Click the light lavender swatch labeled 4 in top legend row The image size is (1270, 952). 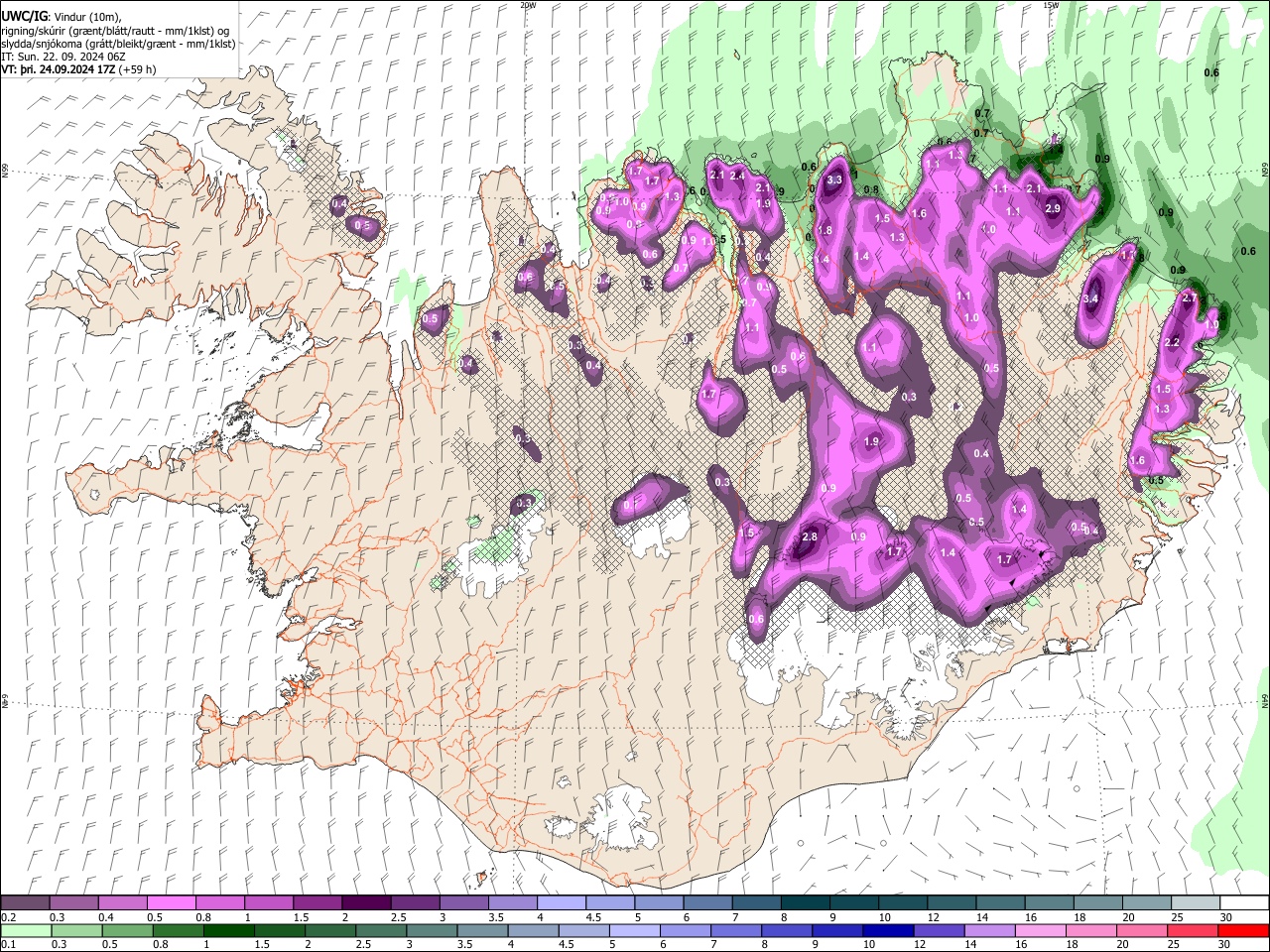pyautogui.click(x=560, y=903)
